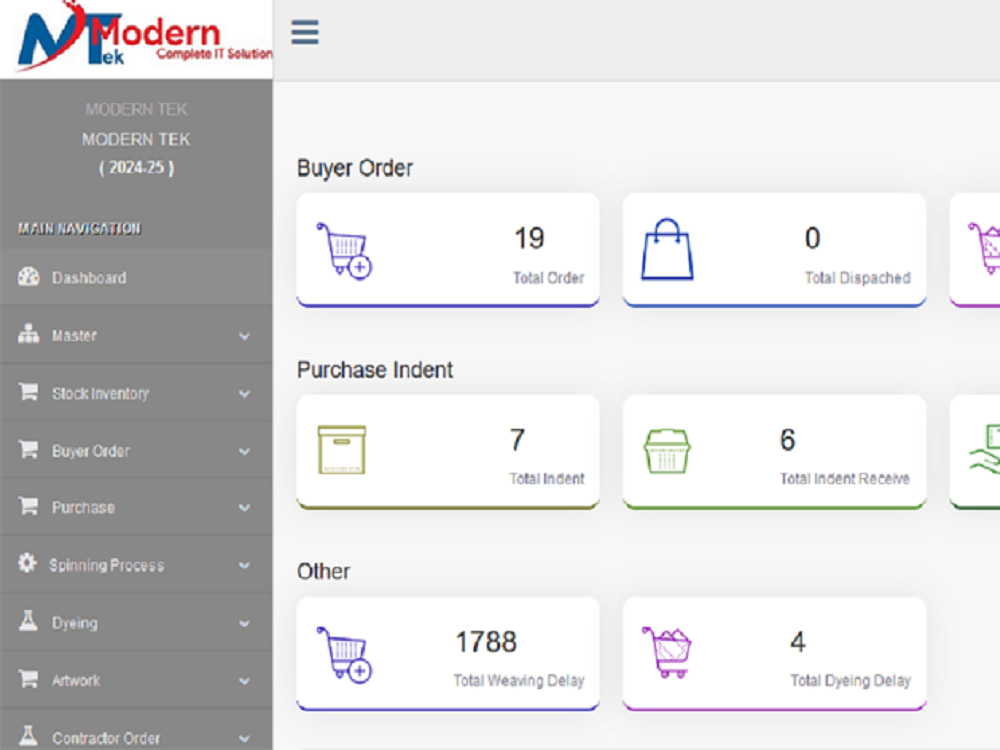The height and width of the screenshot is (750, 1000).
Task: Open the Dashboard menu item
Action: pos(136,277)
